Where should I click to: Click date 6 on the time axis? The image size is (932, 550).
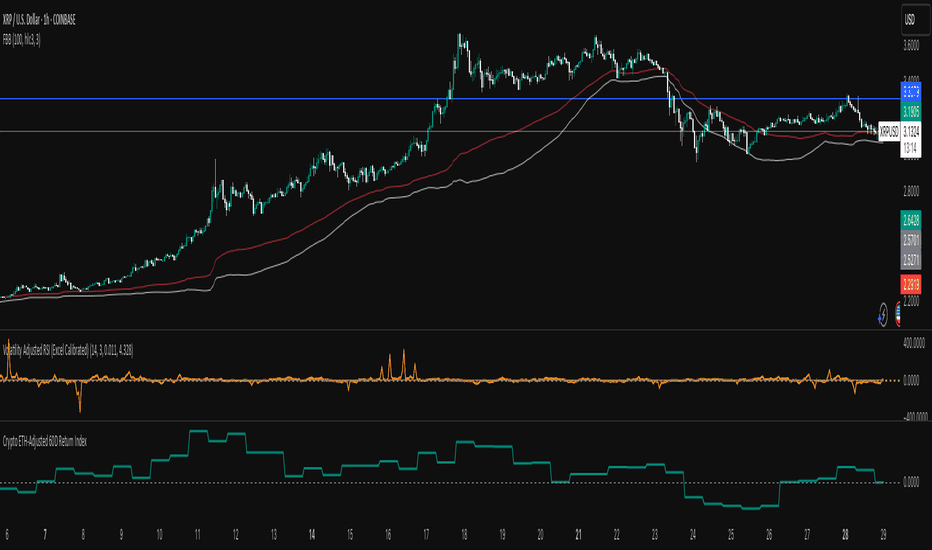tap(7, 535)
